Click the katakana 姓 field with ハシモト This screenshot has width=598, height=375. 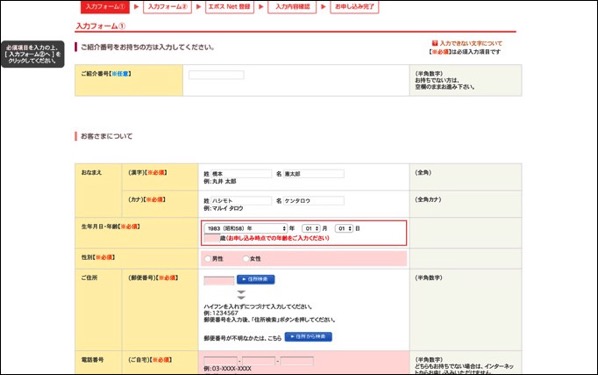point(241,201)
